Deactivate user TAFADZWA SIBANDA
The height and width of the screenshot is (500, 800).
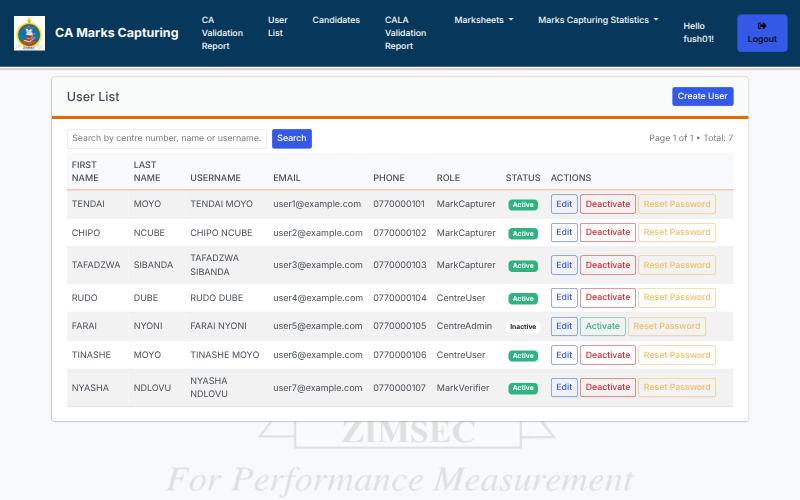coord(607,265)
